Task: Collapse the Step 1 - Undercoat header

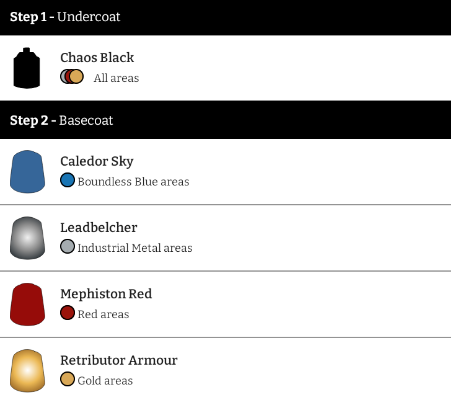Action: point(225,17)
